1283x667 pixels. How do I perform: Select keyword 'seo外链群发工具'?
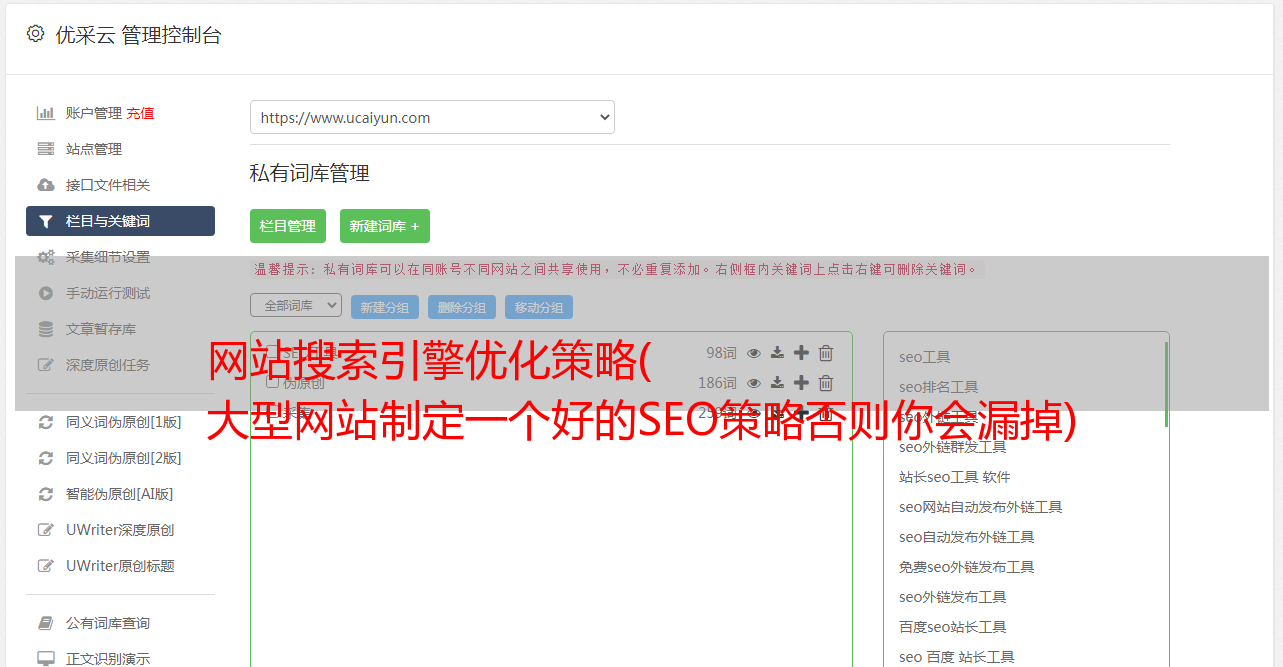coord(953,447)
